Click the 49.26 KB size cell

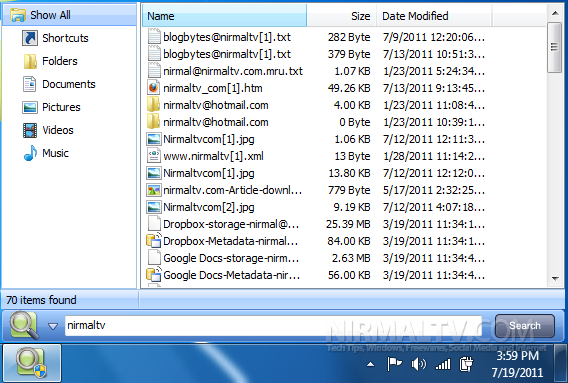pos(349,88)
